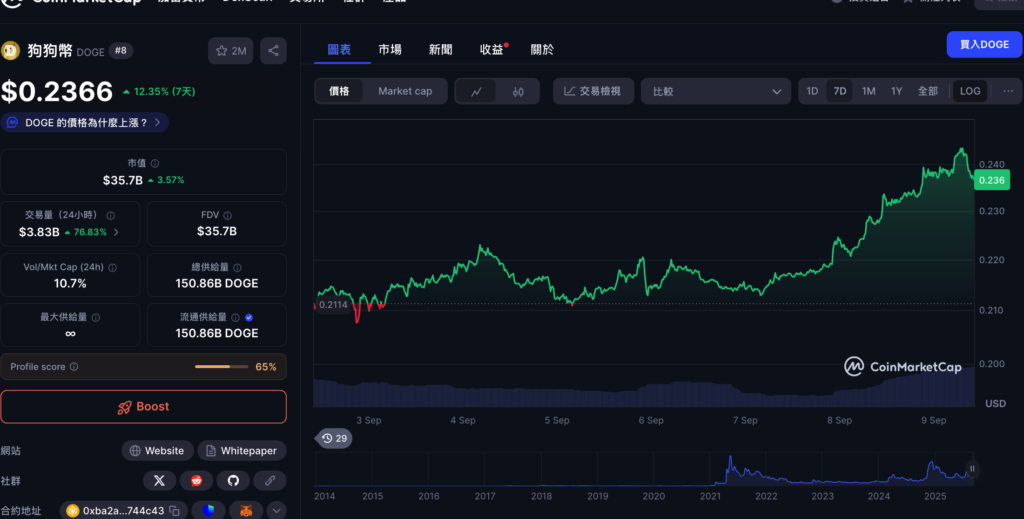Image resolution: width=1024 pixels, height=519 pixels.
Task: Select 價格 price chart mode
Action: 339,91
